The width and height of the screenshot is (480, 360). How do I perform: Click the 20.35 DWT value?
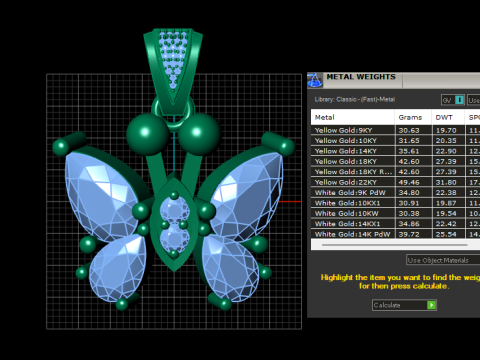(446, 141)
